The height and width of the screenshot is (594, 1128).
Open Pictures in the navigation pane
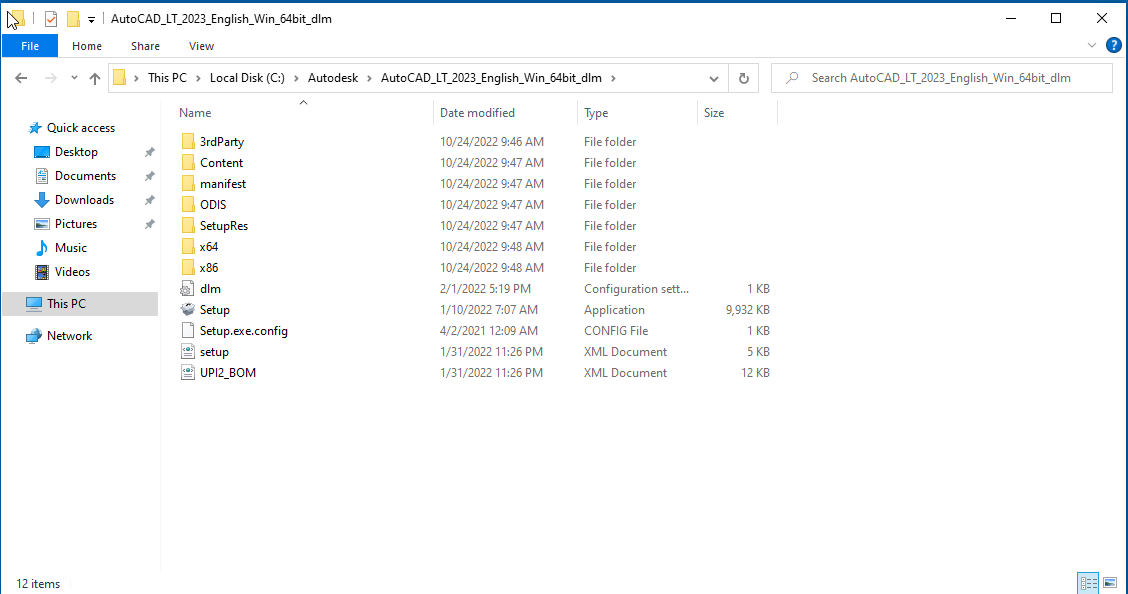pyautogui.click(x=76, y=224)
